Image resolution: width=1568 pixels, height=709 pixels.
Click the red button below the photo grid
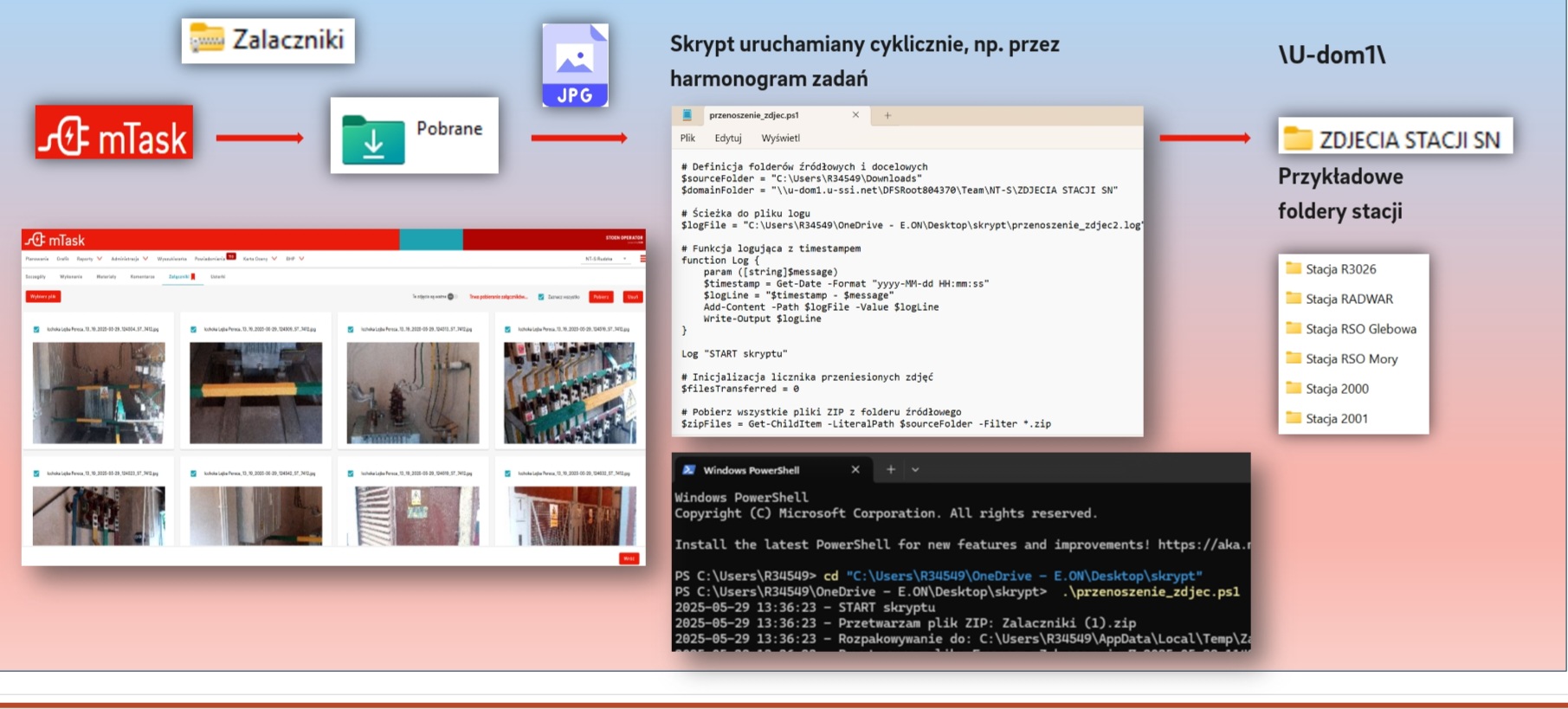coord(629,558)
